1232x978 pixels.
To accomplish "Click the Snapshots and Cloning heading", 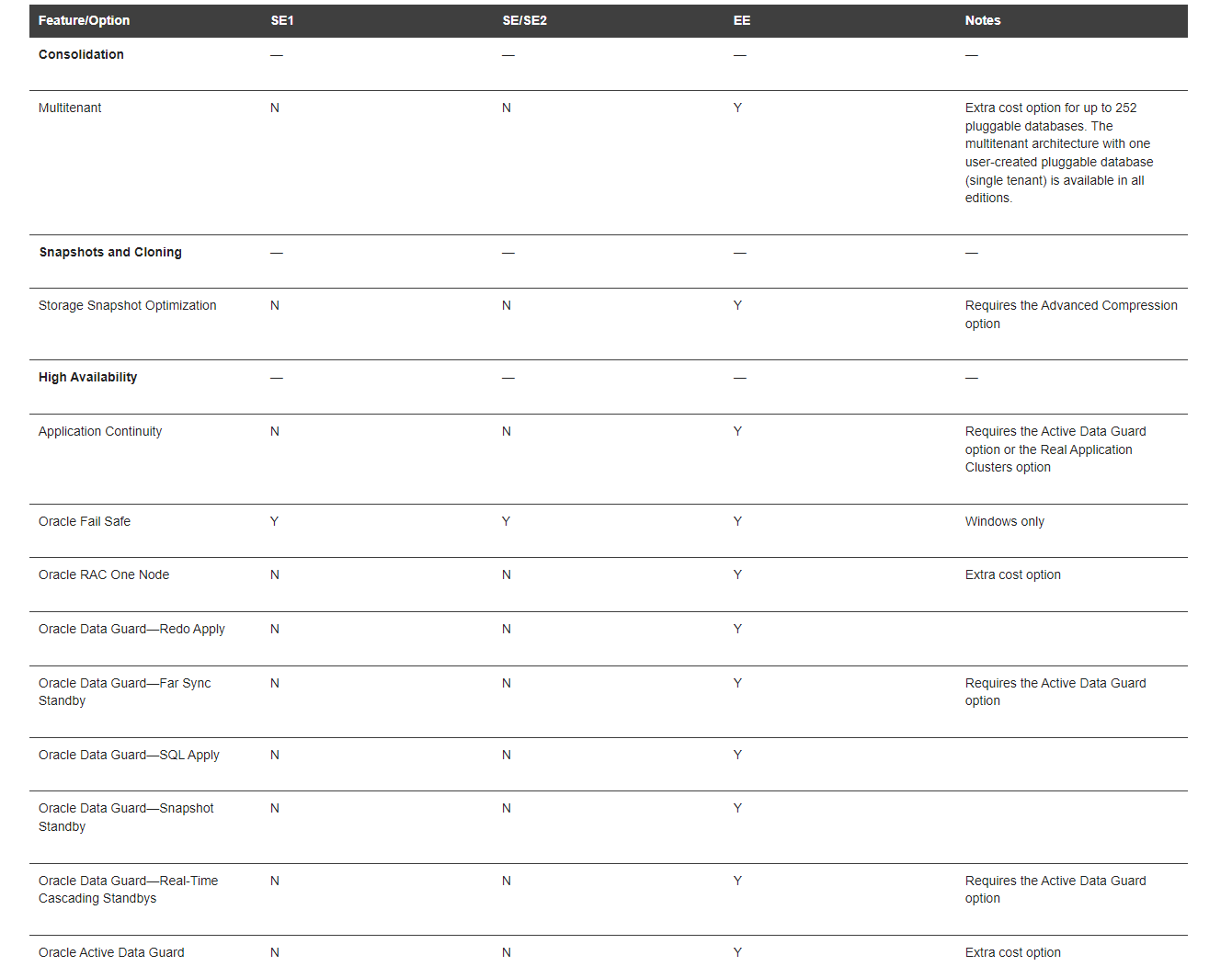I will [110, 252].
